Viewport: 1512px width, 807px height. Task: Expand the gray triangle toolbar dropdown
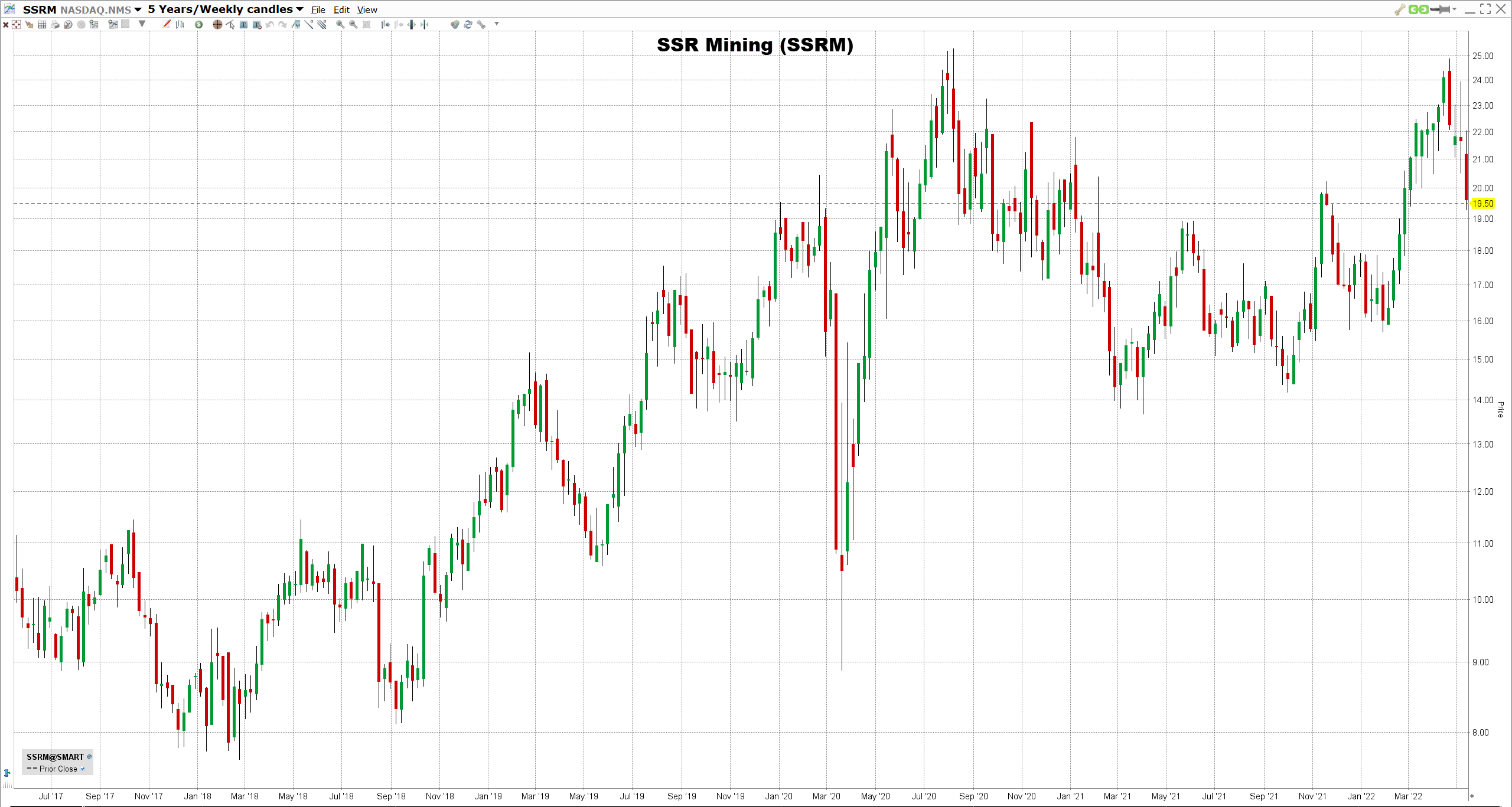142,24
